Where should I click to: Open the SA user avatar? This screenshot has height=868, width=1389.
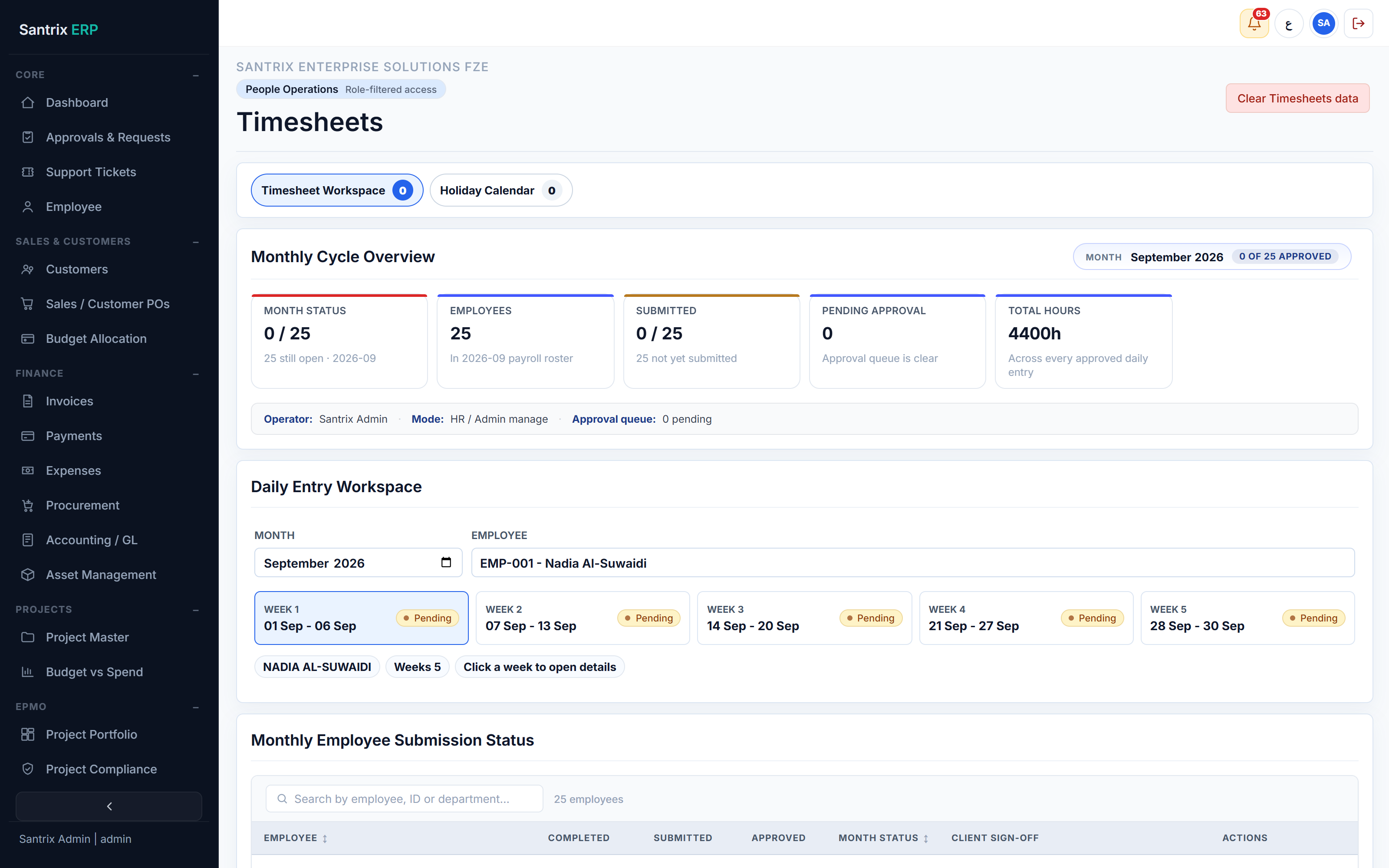[x=1323, y=23]
